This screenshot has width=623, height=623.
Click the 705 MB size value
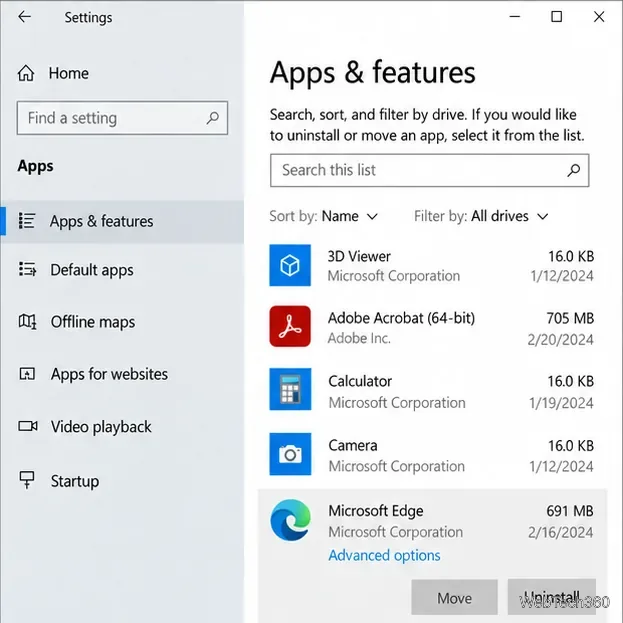(570, 318)
